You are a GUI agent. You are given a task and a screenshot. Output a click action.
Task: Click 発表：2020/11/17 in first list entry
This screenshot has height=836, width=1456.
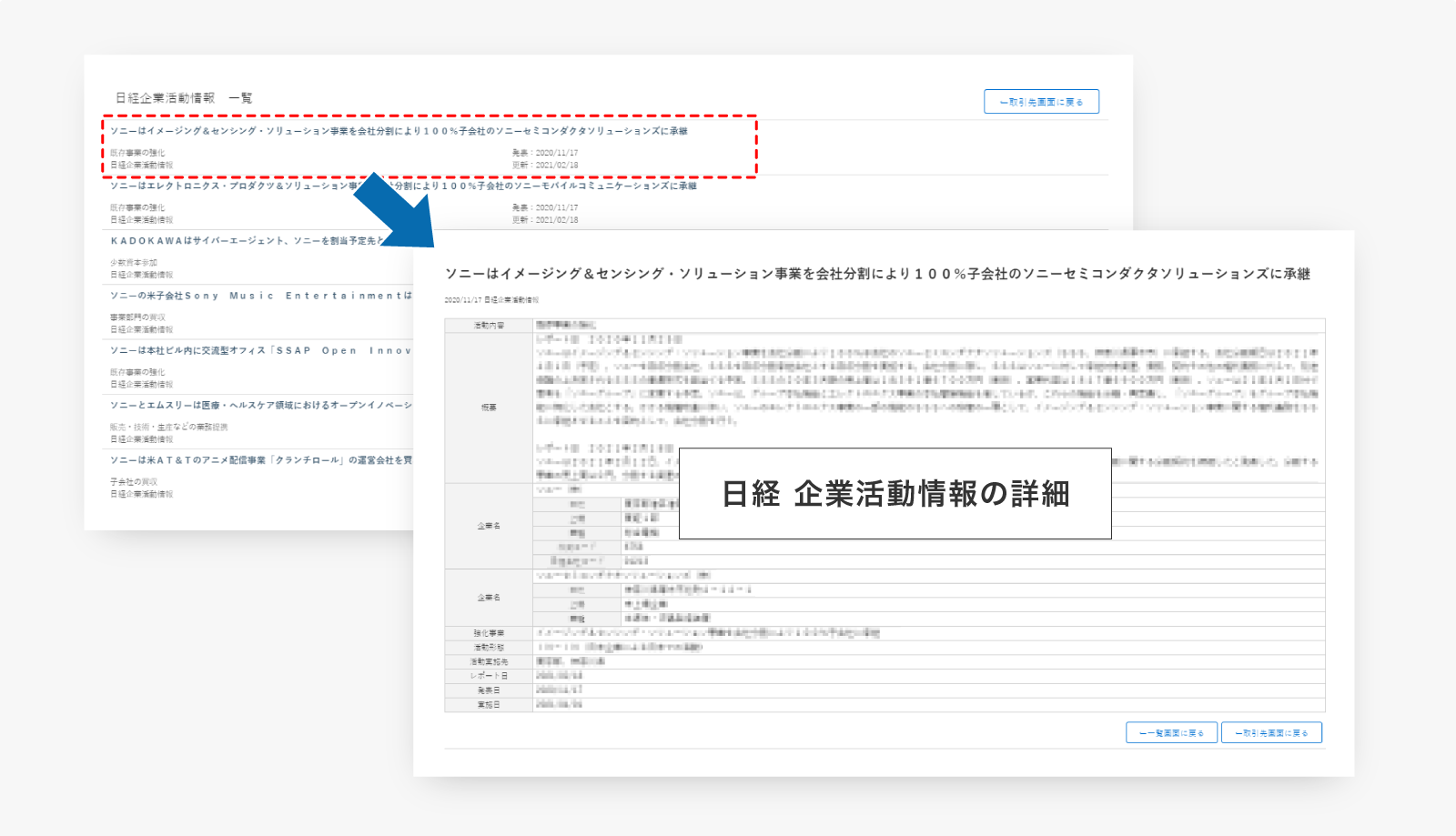tap(545, 153)
